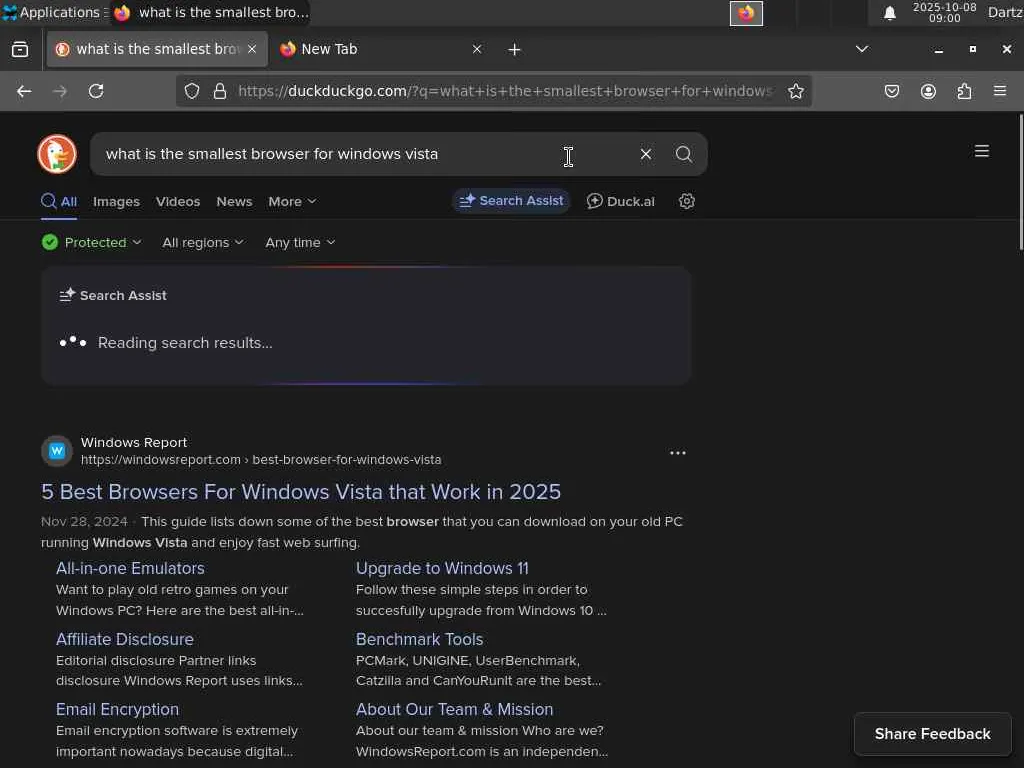Viewport: 1024px width, 768px height.
Task: Click the Share Feedback button
Action: coord(932,733)
